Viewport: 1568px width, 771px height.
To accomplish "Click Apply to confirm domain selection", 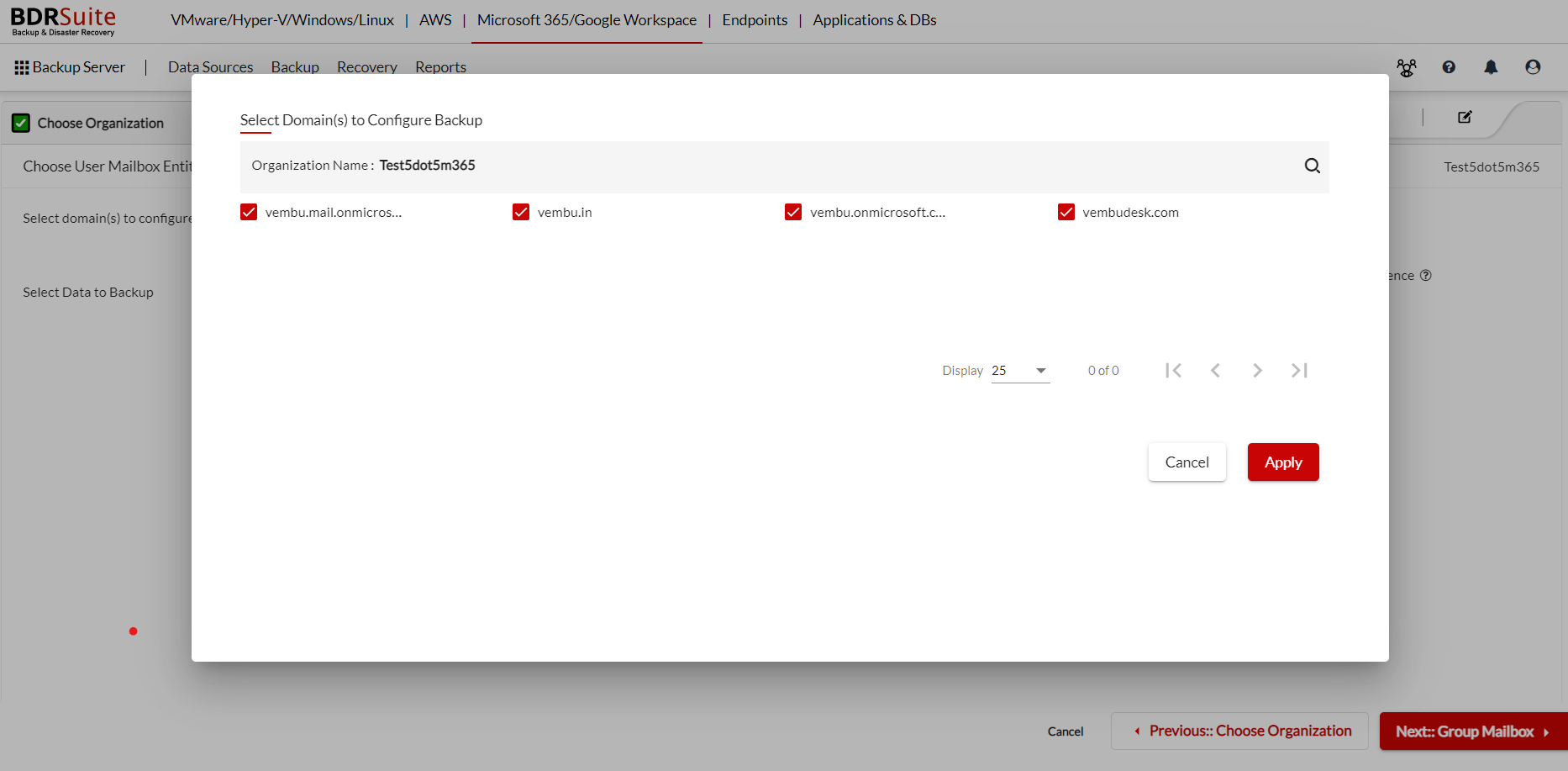I will [1283, 462].
